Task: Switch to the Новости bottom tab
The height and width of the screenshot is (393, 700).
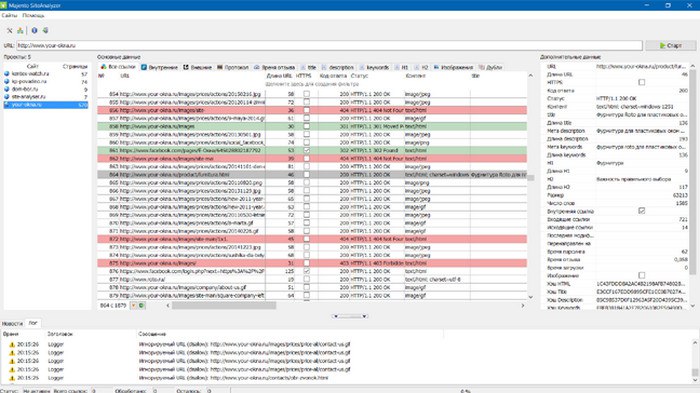Action: pyautogui.click(x=12, y=323)
